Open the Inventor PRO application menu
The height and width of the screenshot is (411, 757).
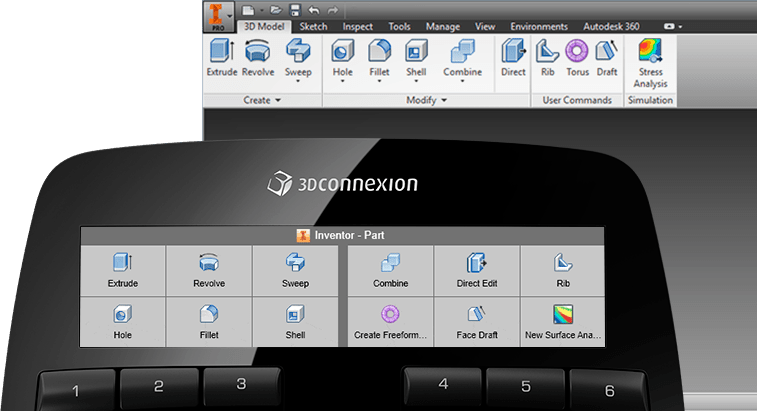tap(218, 16)
